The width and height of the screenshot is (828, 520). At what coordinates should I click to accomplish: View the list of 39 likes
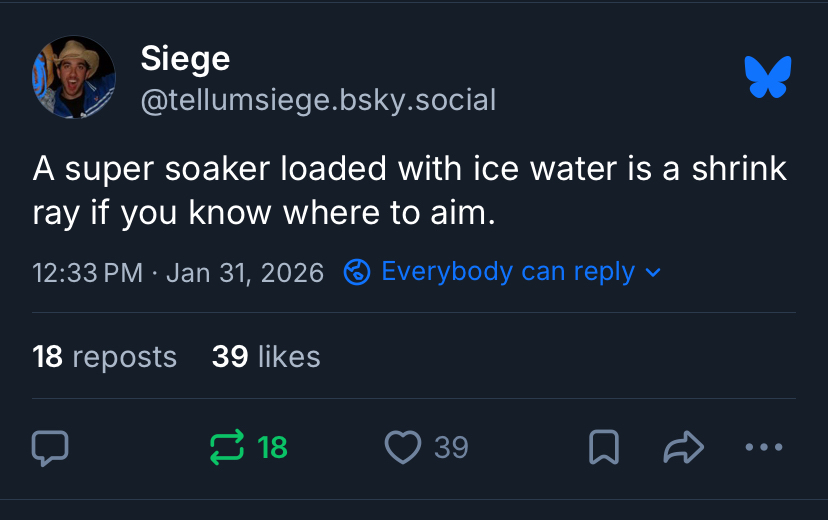click(x=266, y=357)
